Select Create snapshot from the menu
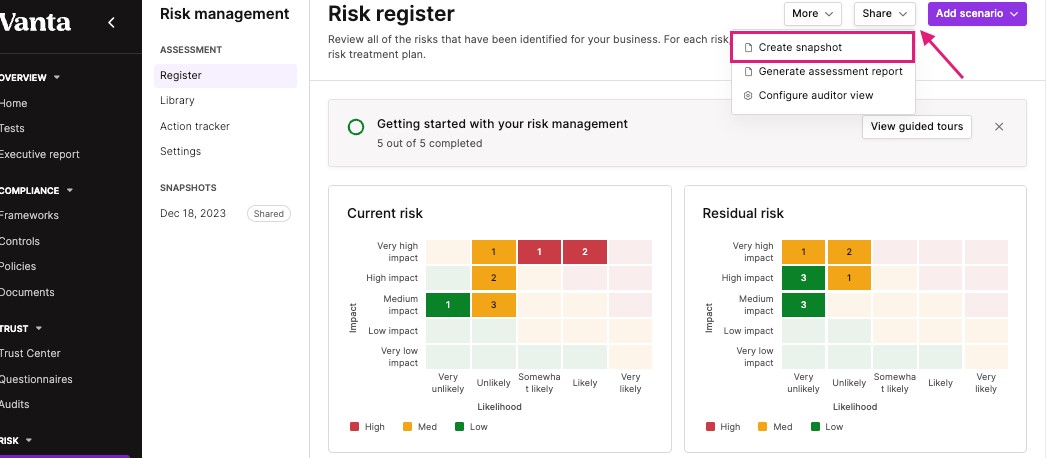 coord(823,47)
